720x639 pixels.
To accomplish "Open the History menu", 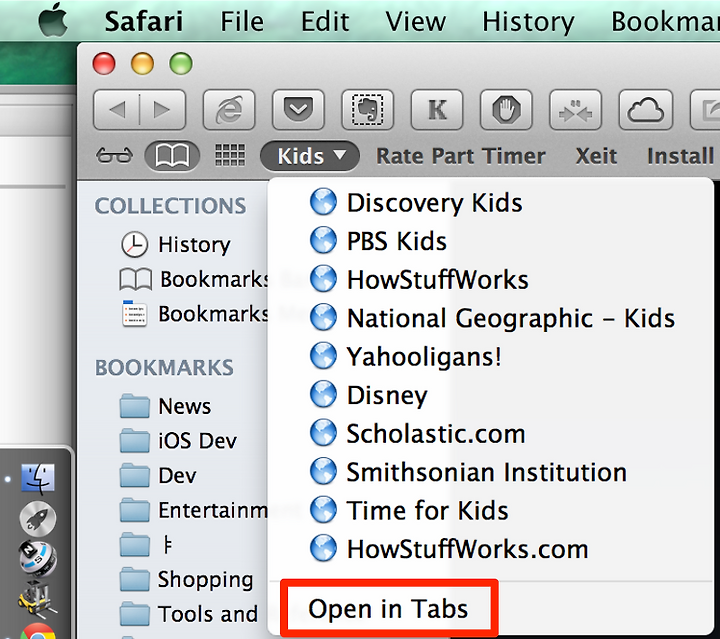I will pyautogui.click(x=528, y=22).
